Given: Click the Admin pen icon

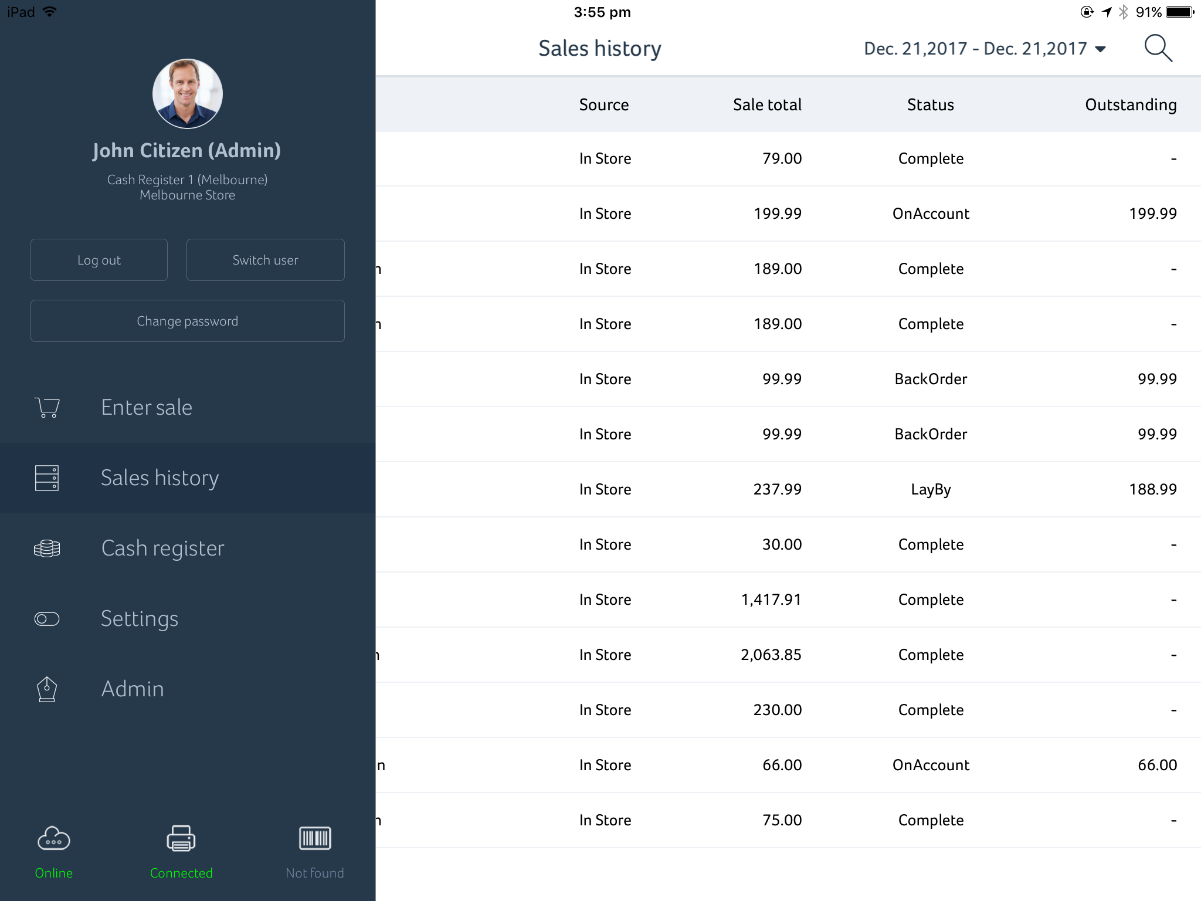Looking at the screenshot, I should coord(47,689).
